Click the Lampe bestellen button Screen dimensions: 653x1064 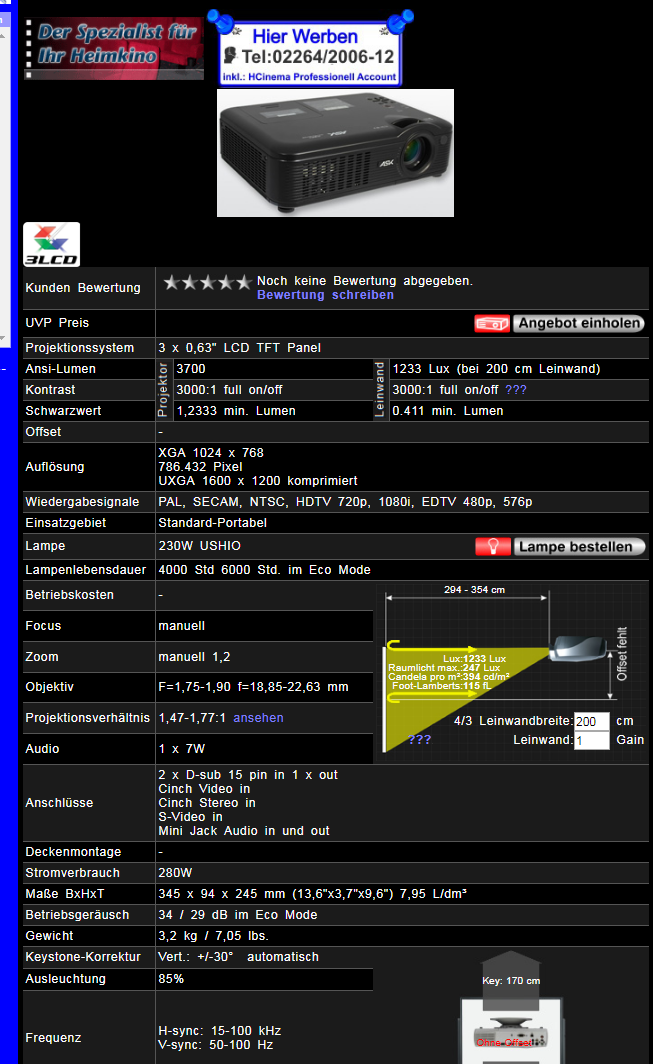pyautogui.click(x=579, y=547)
